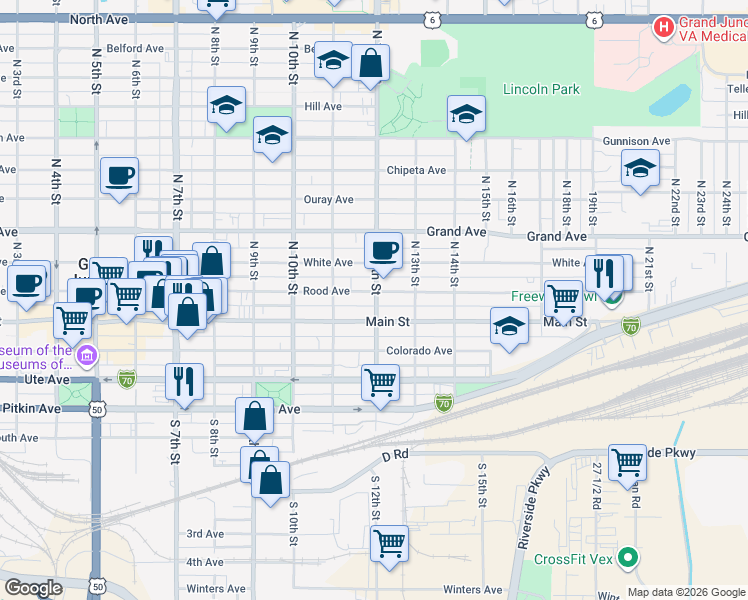Screen dimensions: 748x600
Task: Click the Map data copyright notice
Action: tap(686, 592)
